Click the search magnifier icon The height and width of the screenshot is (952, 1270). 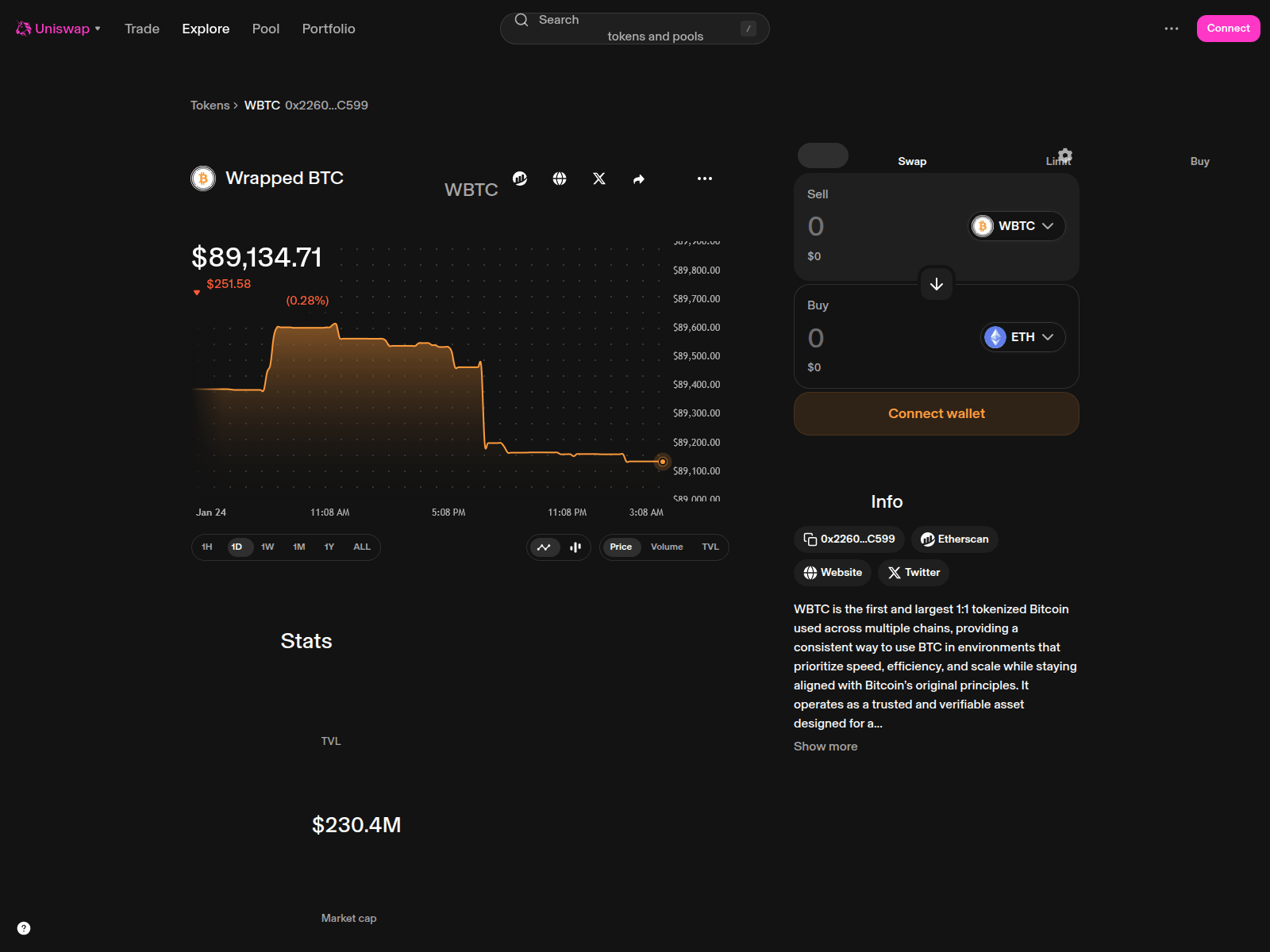pyautogui.click(x=521, y=20)
